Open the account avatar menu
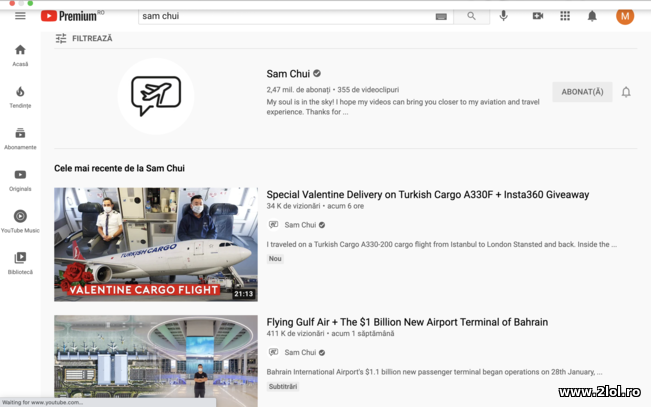This screenshot has width=651, height=407. pyautogui.click(x=625, y=16)
